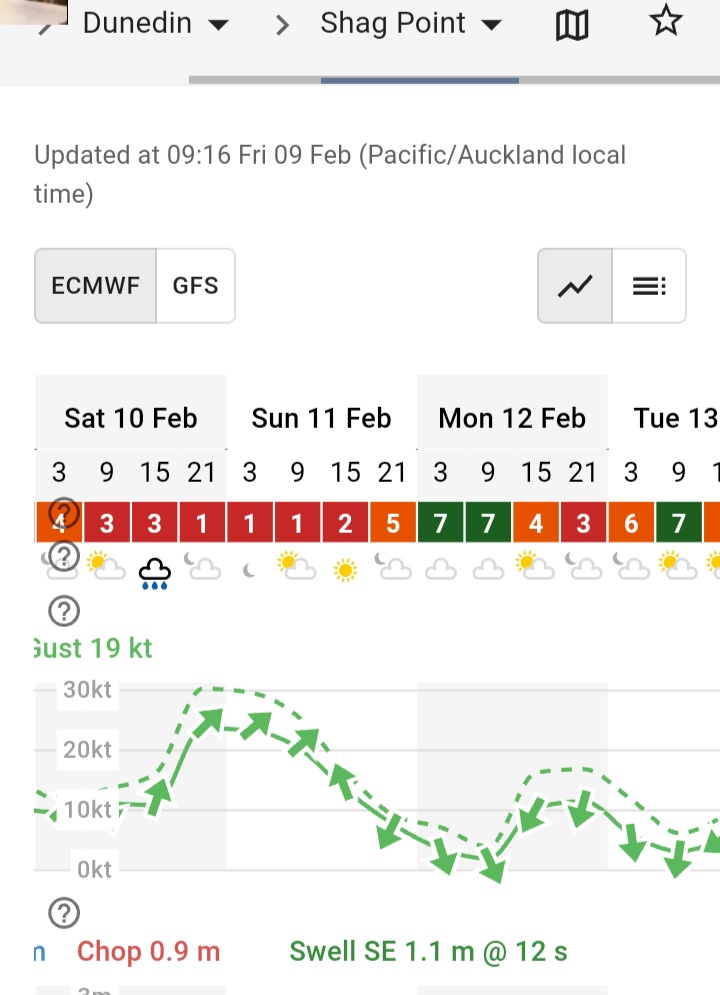The image size is (720, 995).
Task: Open help icon above Chop label
Action: 64,913
